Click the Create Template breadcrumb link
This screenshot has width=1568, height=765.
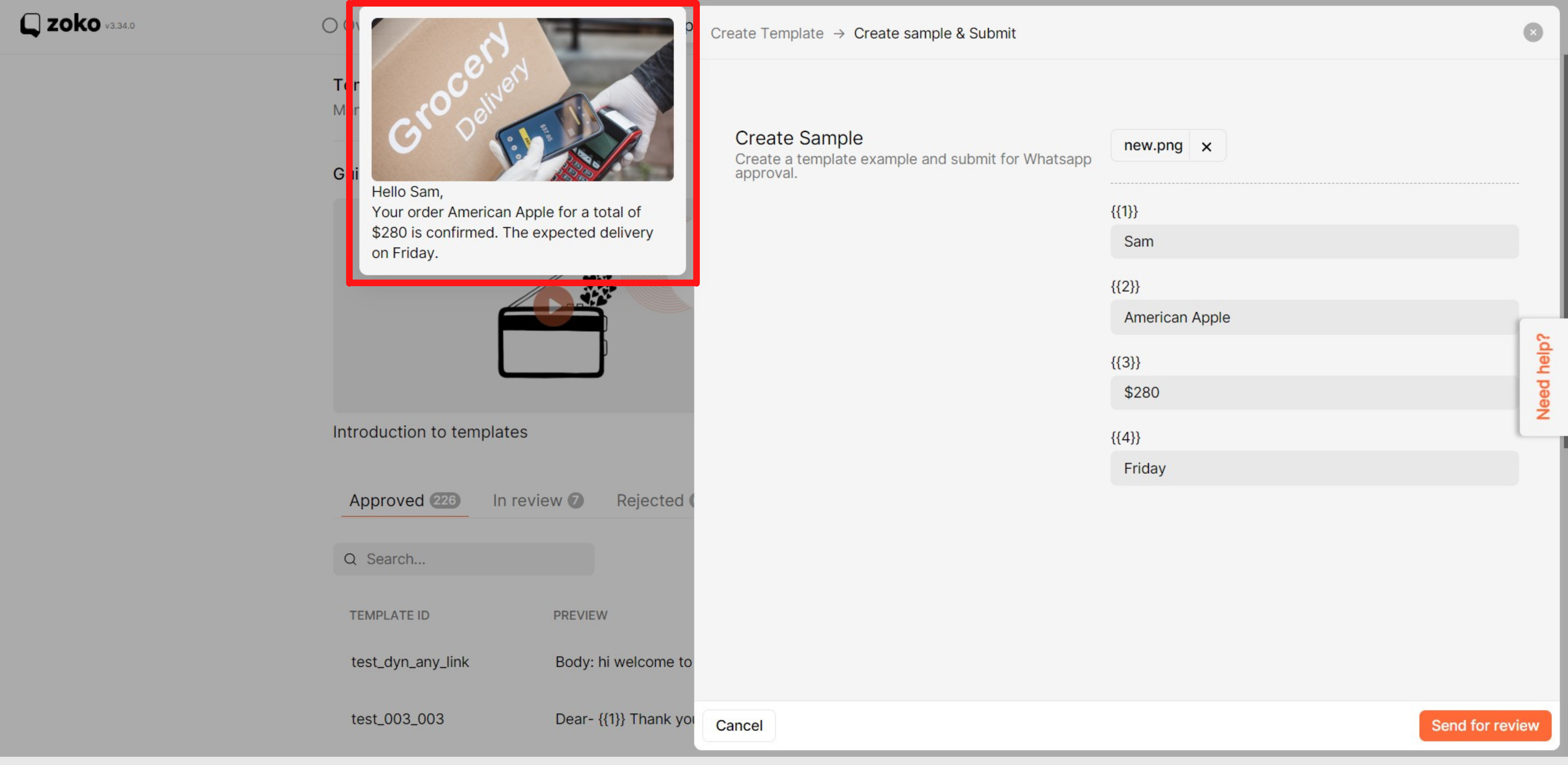coord(766,33)
